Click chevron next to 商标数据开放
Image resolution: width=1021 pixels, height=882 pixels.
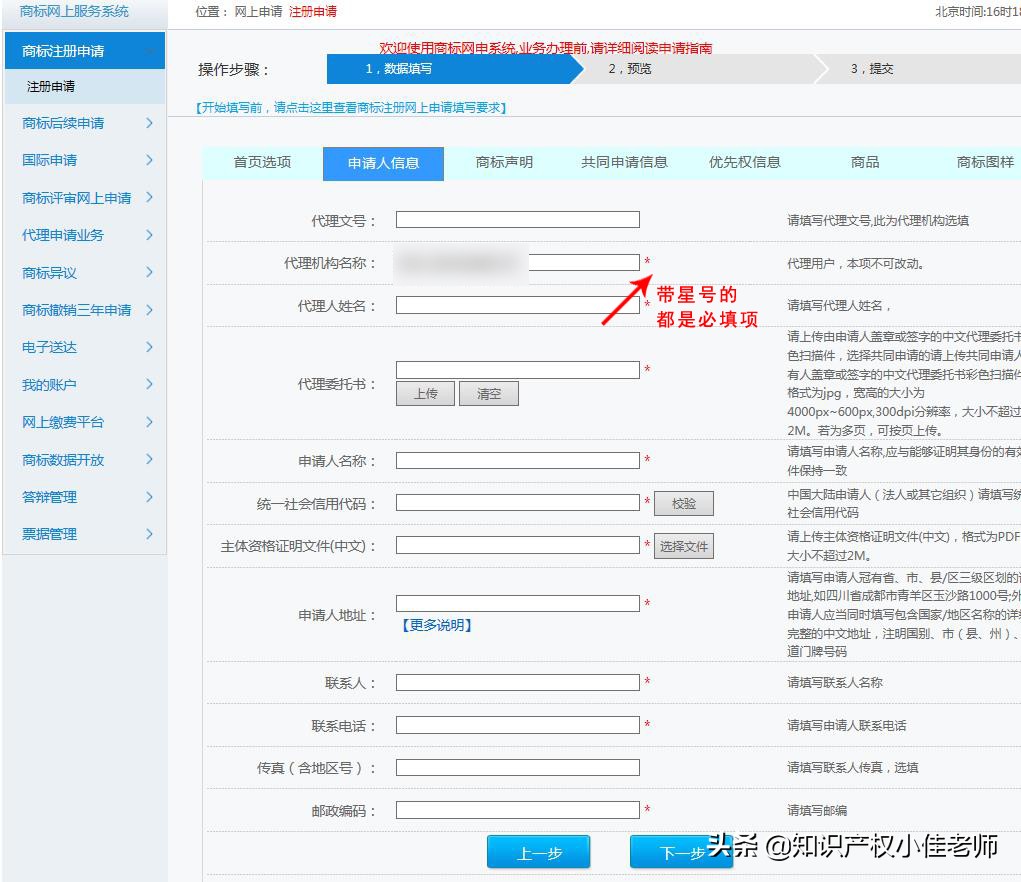point(149,459)
